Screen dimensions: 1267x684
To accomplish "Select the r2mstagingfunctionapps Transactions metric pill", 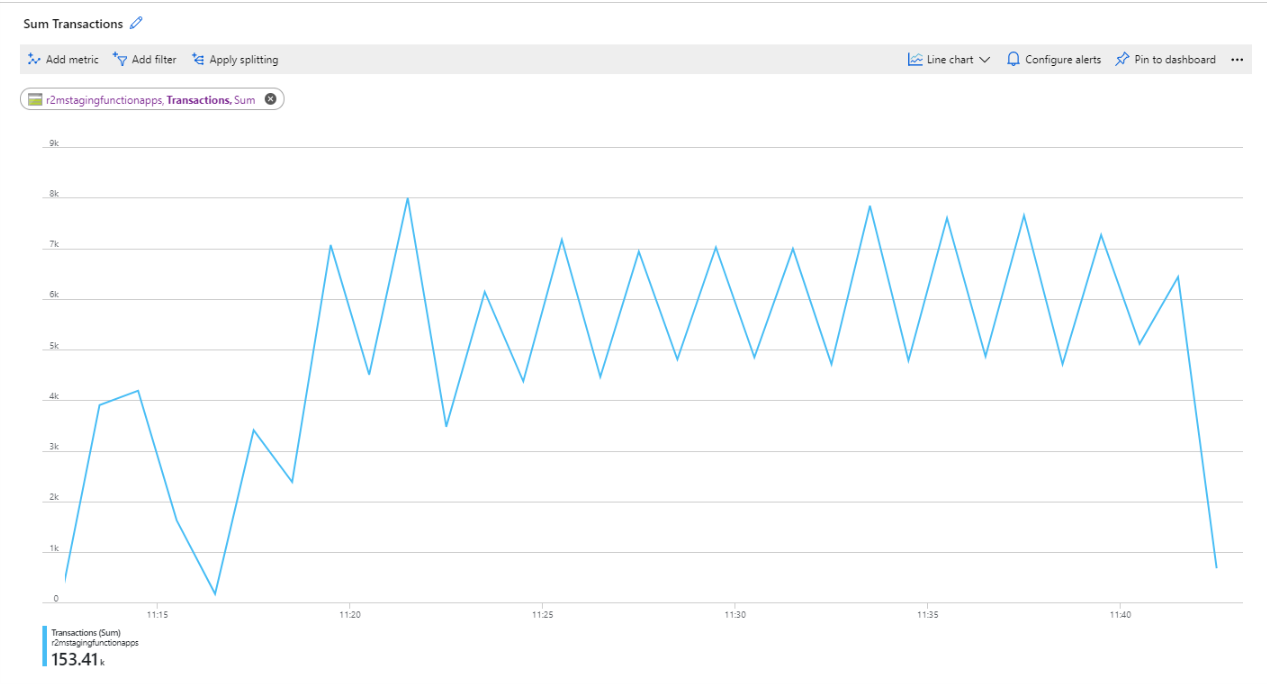I will pyautogui.click(x=152, y=100).
